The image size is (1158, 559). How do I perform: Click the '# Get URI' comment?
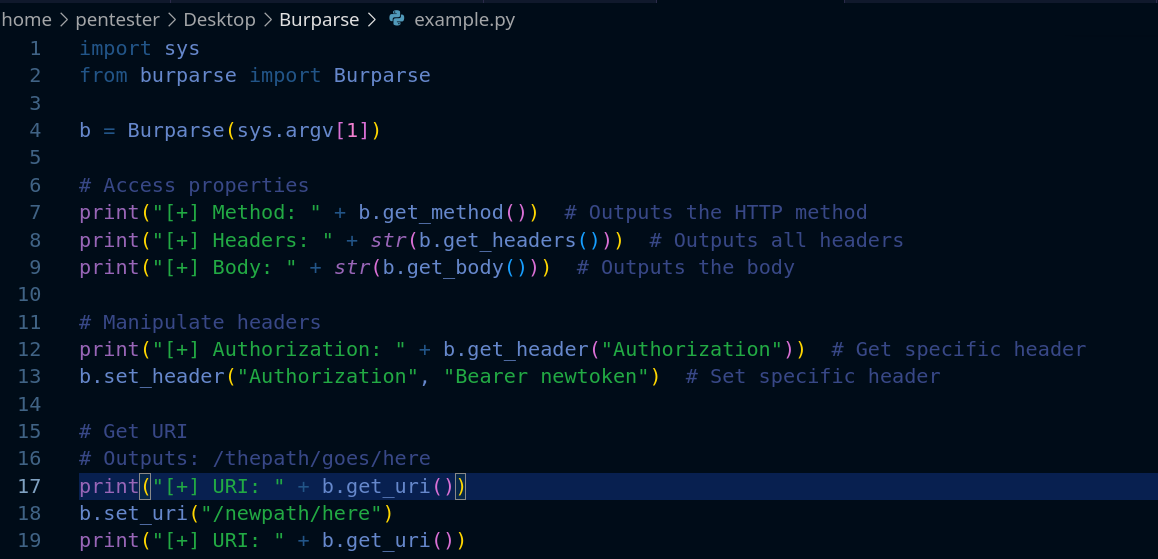[134, 431]
